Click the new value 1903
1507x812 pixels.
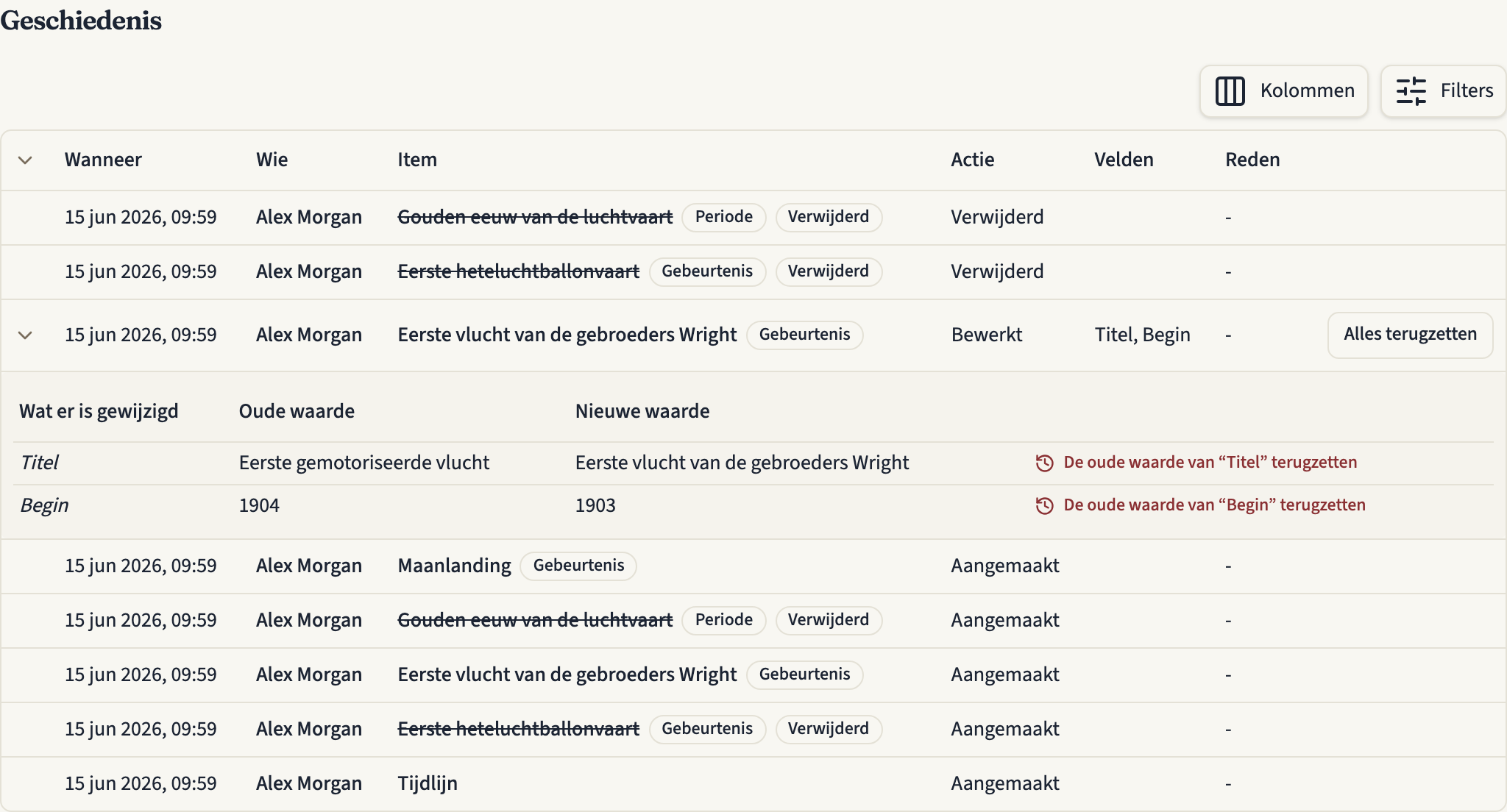(595, 505)
